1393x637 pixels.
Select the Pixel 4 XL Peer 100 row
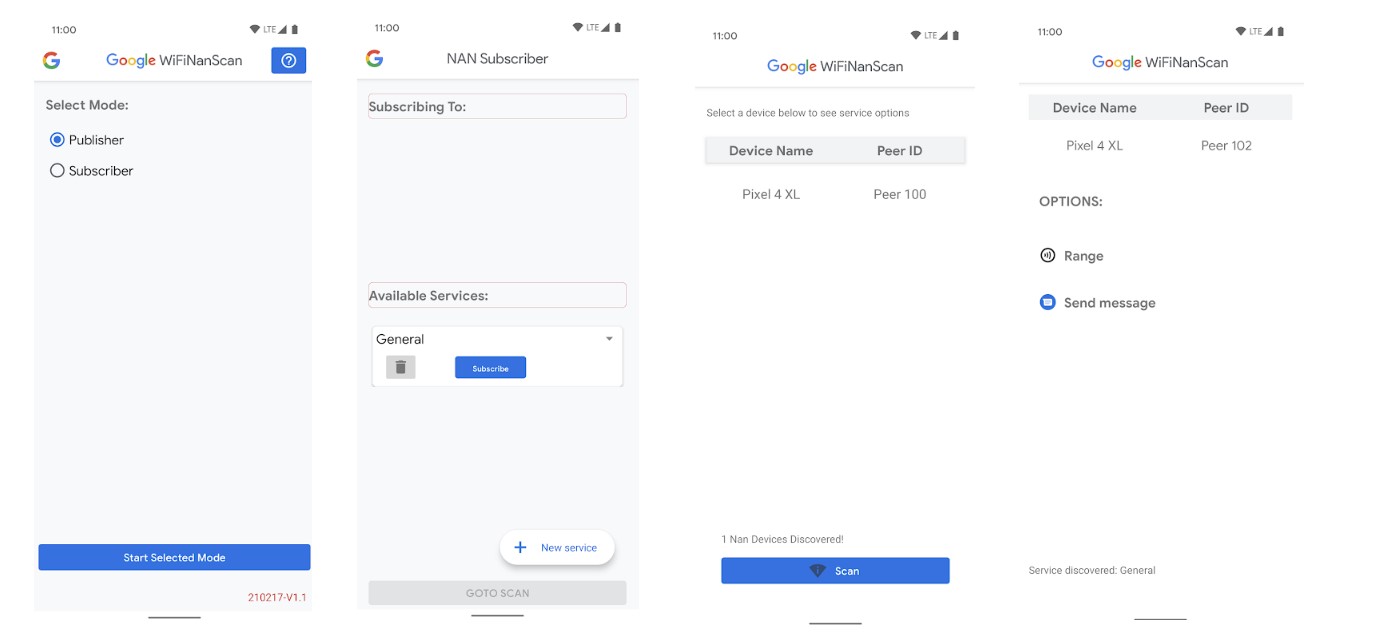click(835, 194)
